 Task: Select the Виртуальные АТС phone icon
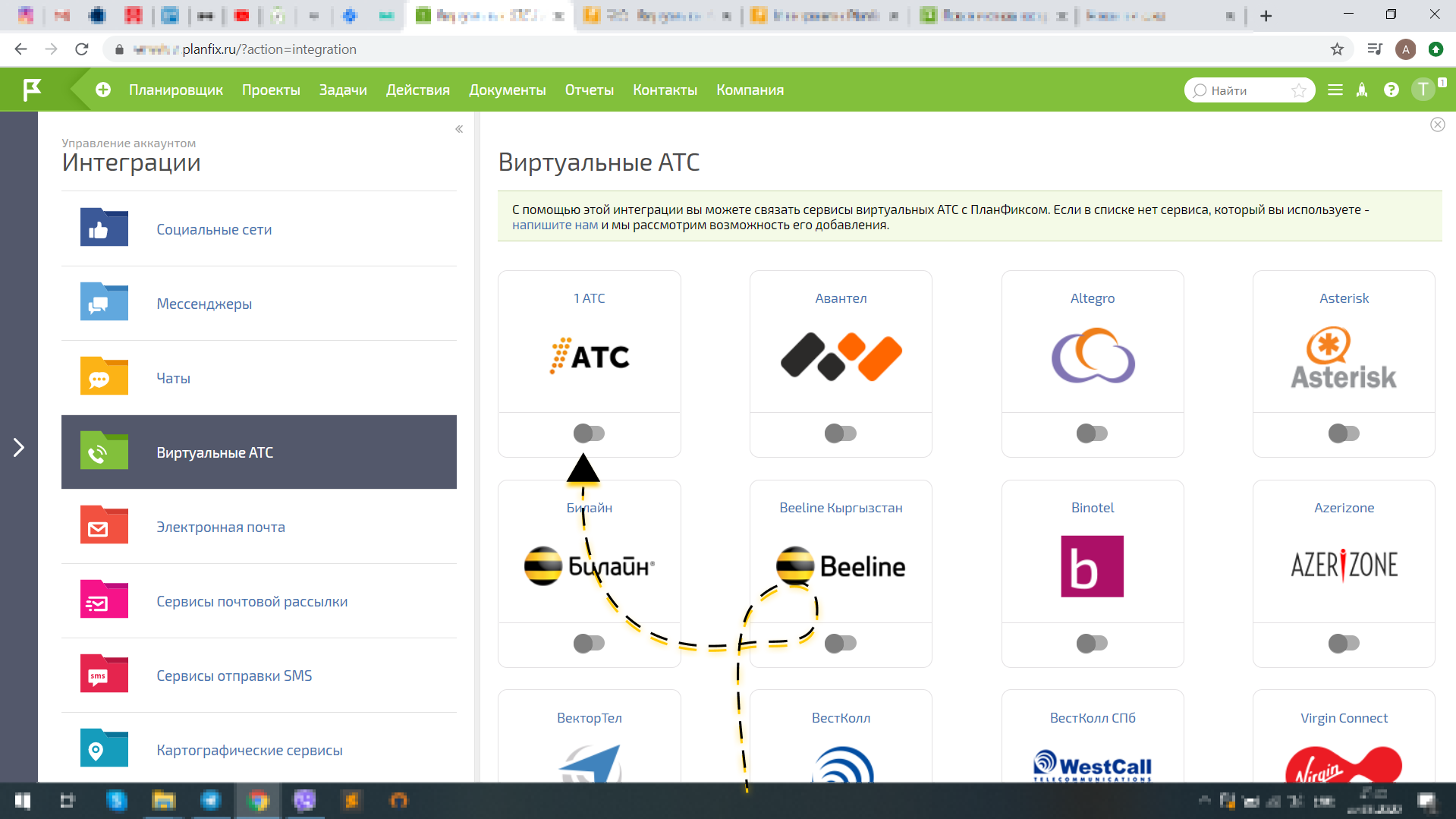click(103, 452)
